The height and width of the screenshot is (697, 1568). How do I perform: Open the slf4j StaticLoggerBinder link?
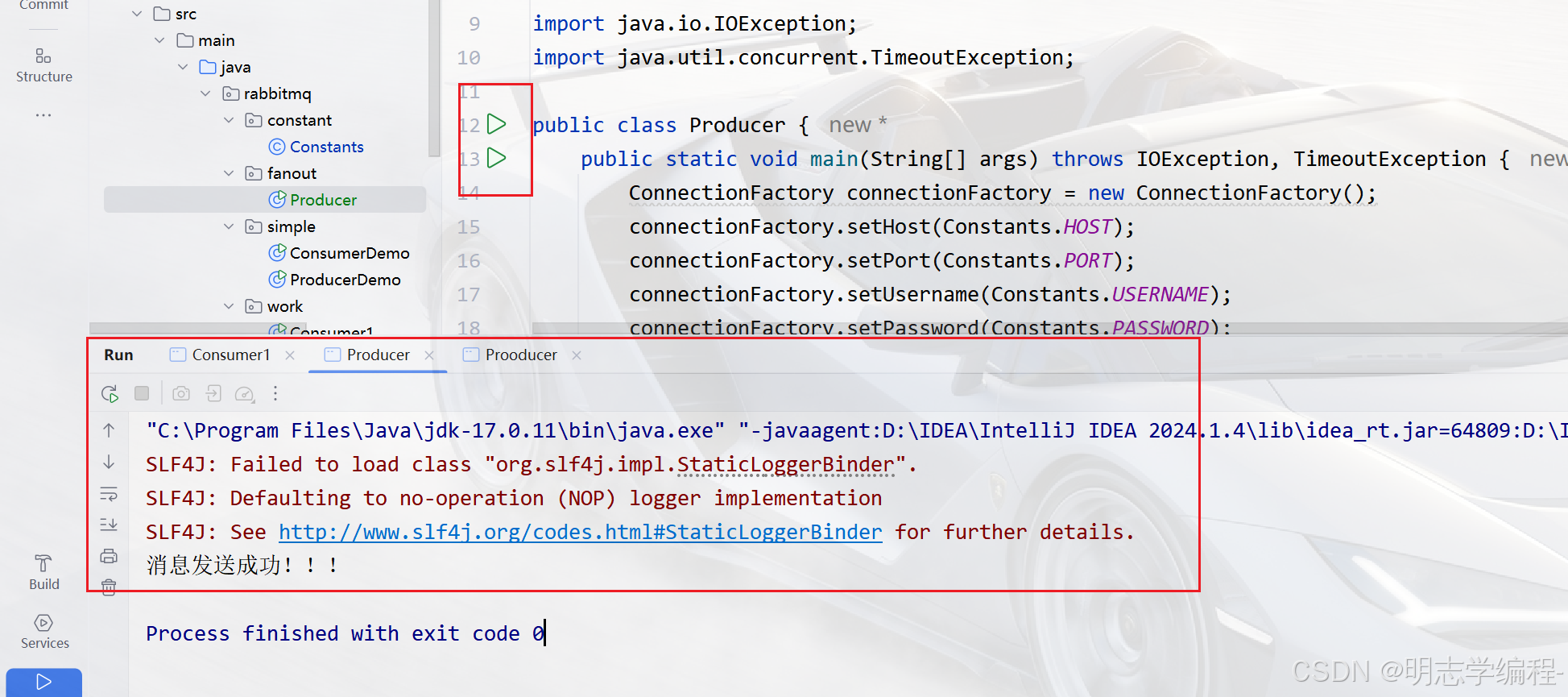click(x=580, y=532)
